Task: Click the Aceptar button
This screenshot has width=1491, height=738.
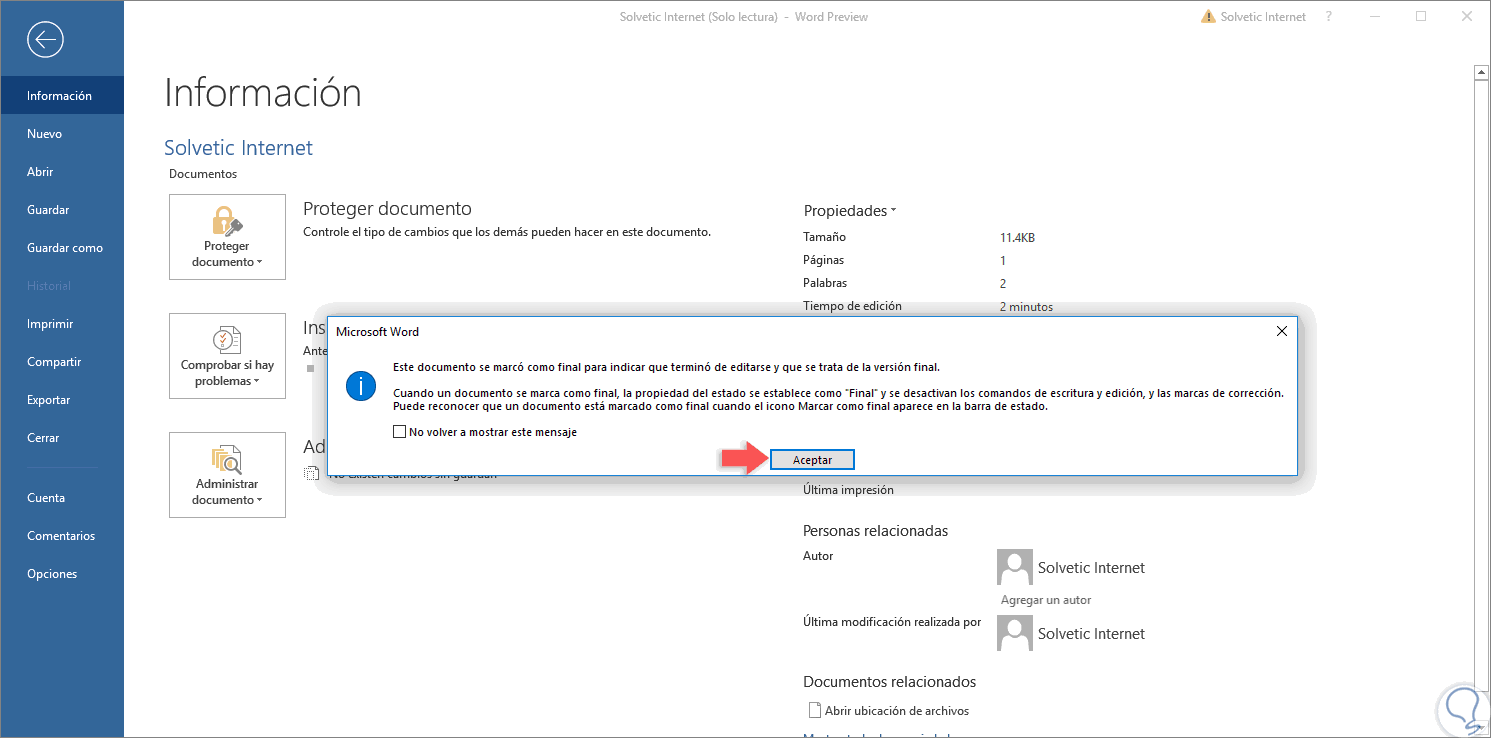Action: coord(812,459)
